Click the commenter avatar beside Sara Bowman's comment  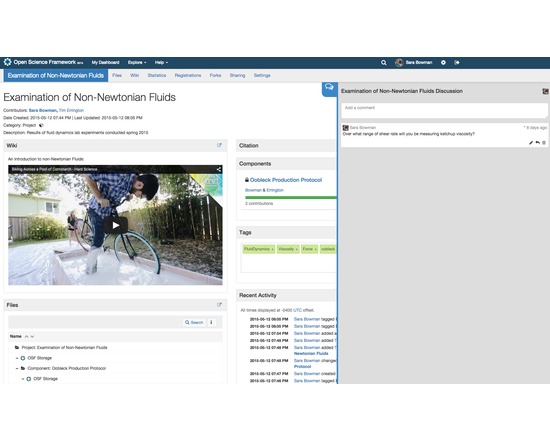346,128
